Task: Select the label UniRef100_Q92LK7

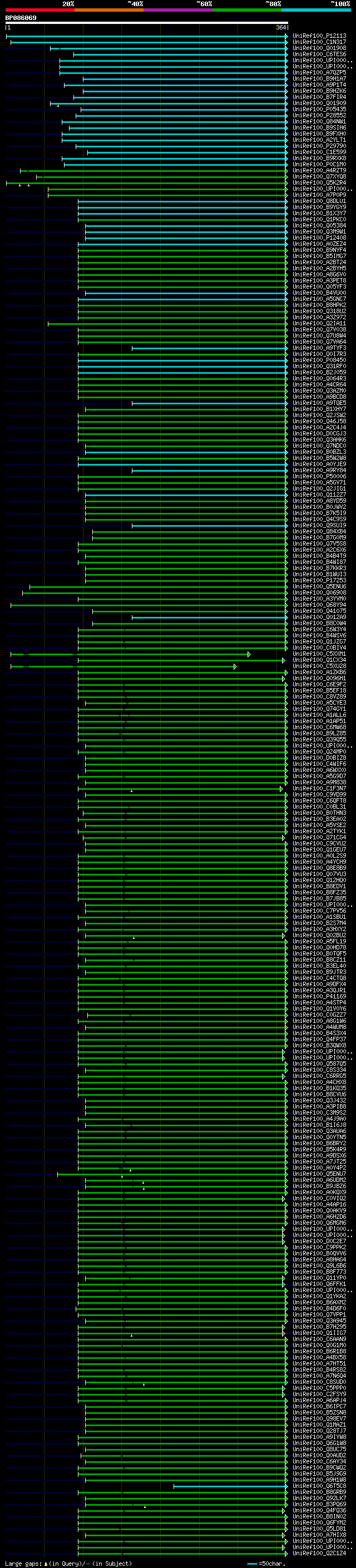Action: coord(319,1498)
